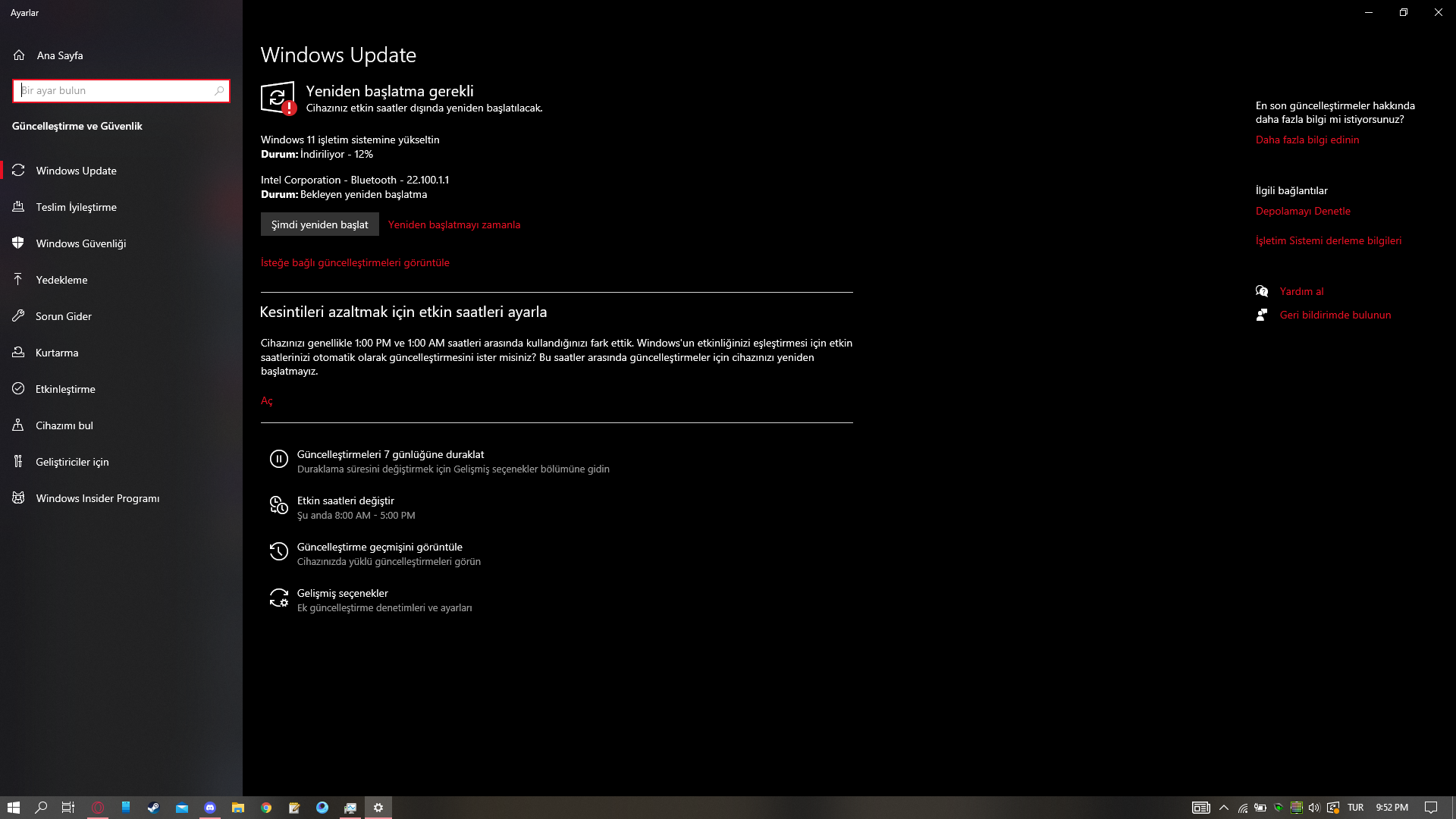Open 'Yeniden başlatmayı zamanla' link
The image size is (1456, 819).
pyautogui.click(x=454, y=224)
